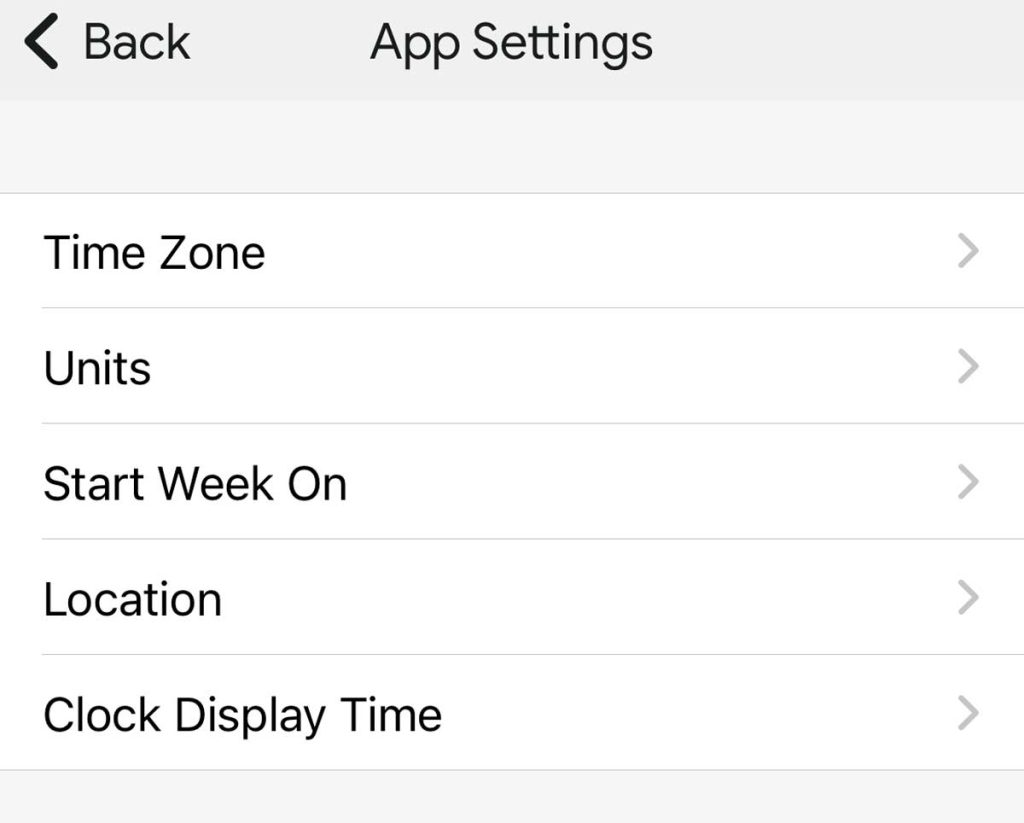Click the "Back" text label

click(136, 44)
